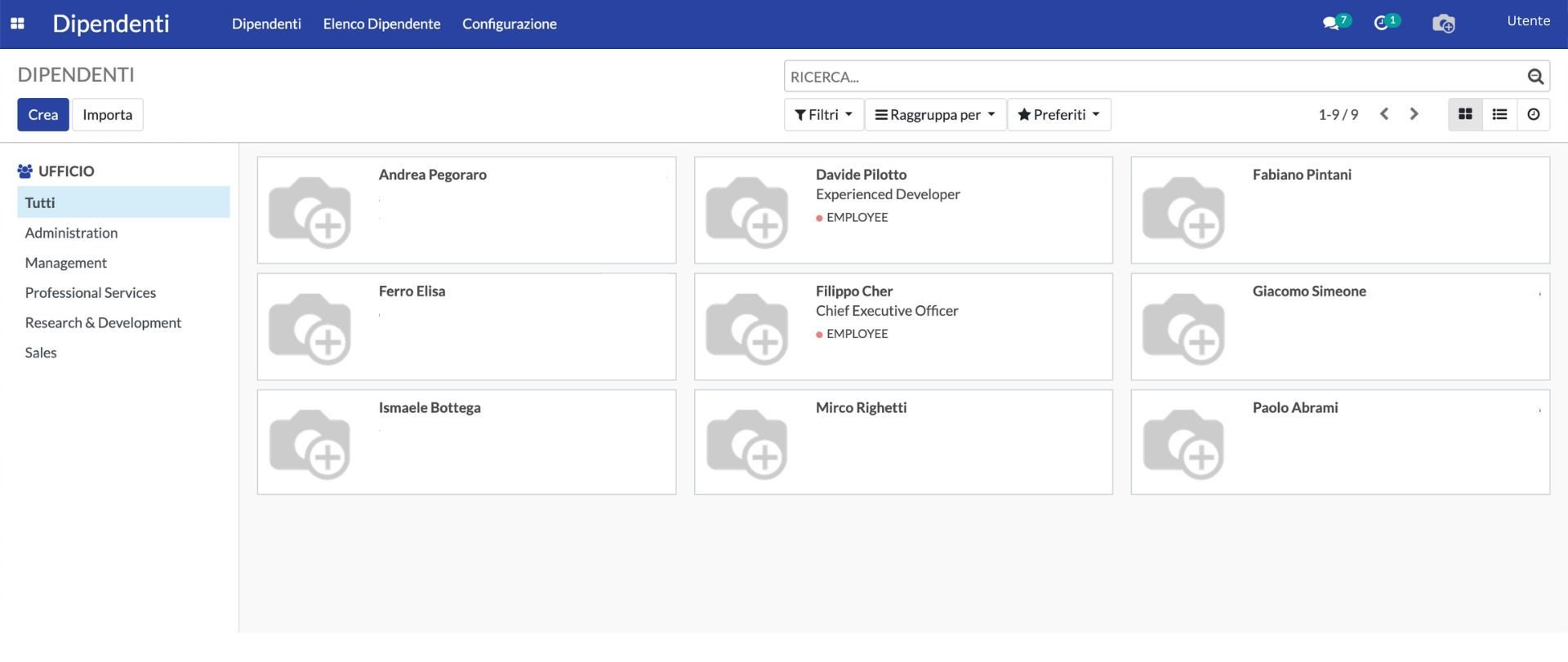
Task: Click Giacomo Simeone's photo placeholder
Action: [1183, 329]
